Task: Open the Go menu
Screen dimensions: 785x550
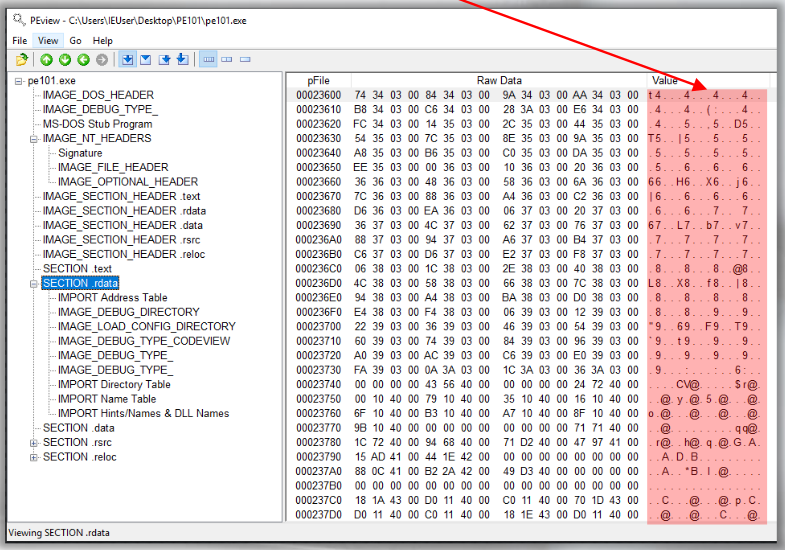Action: coord(76,41)
